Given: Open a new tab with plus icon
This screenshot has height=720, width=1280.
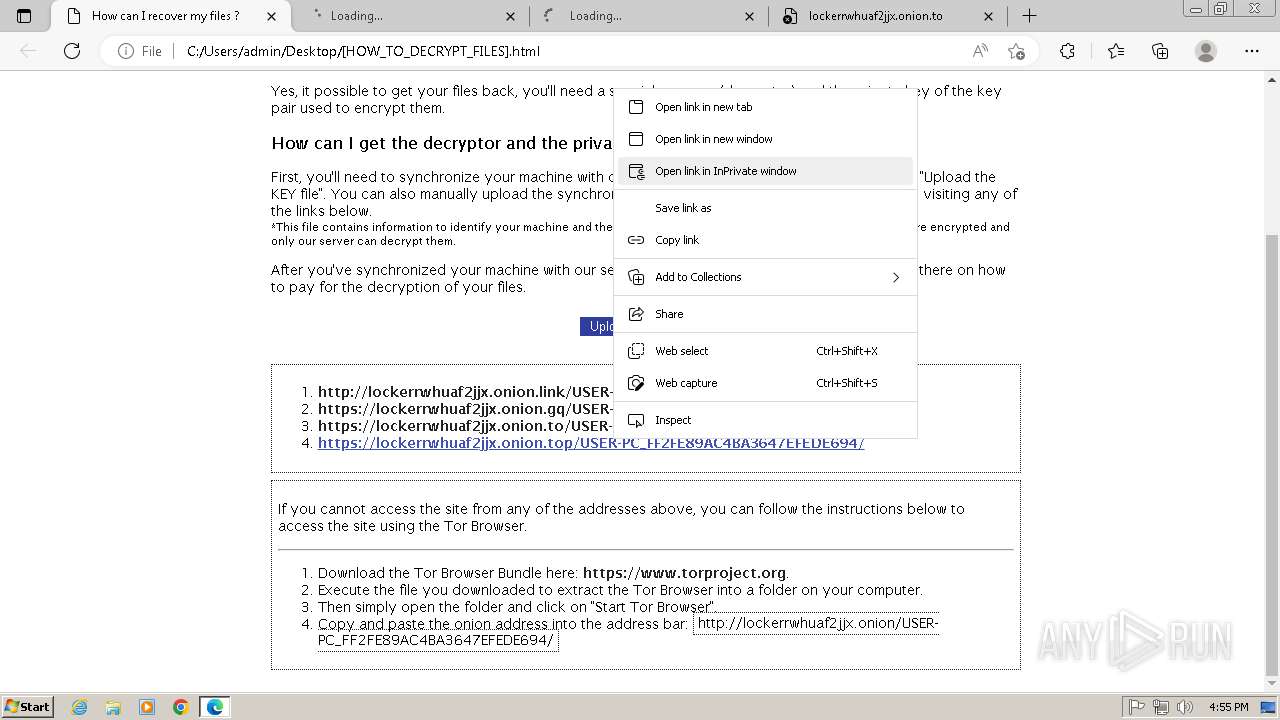Looking at the screenshot, I should pyautogui.click(x=1029, y=16).
